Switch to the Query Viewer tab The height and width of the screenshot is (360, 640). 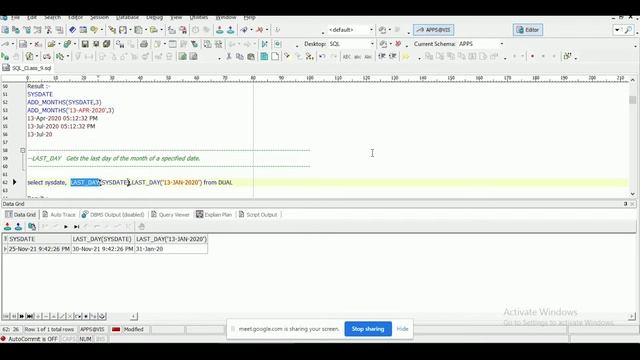coord(170,215)
